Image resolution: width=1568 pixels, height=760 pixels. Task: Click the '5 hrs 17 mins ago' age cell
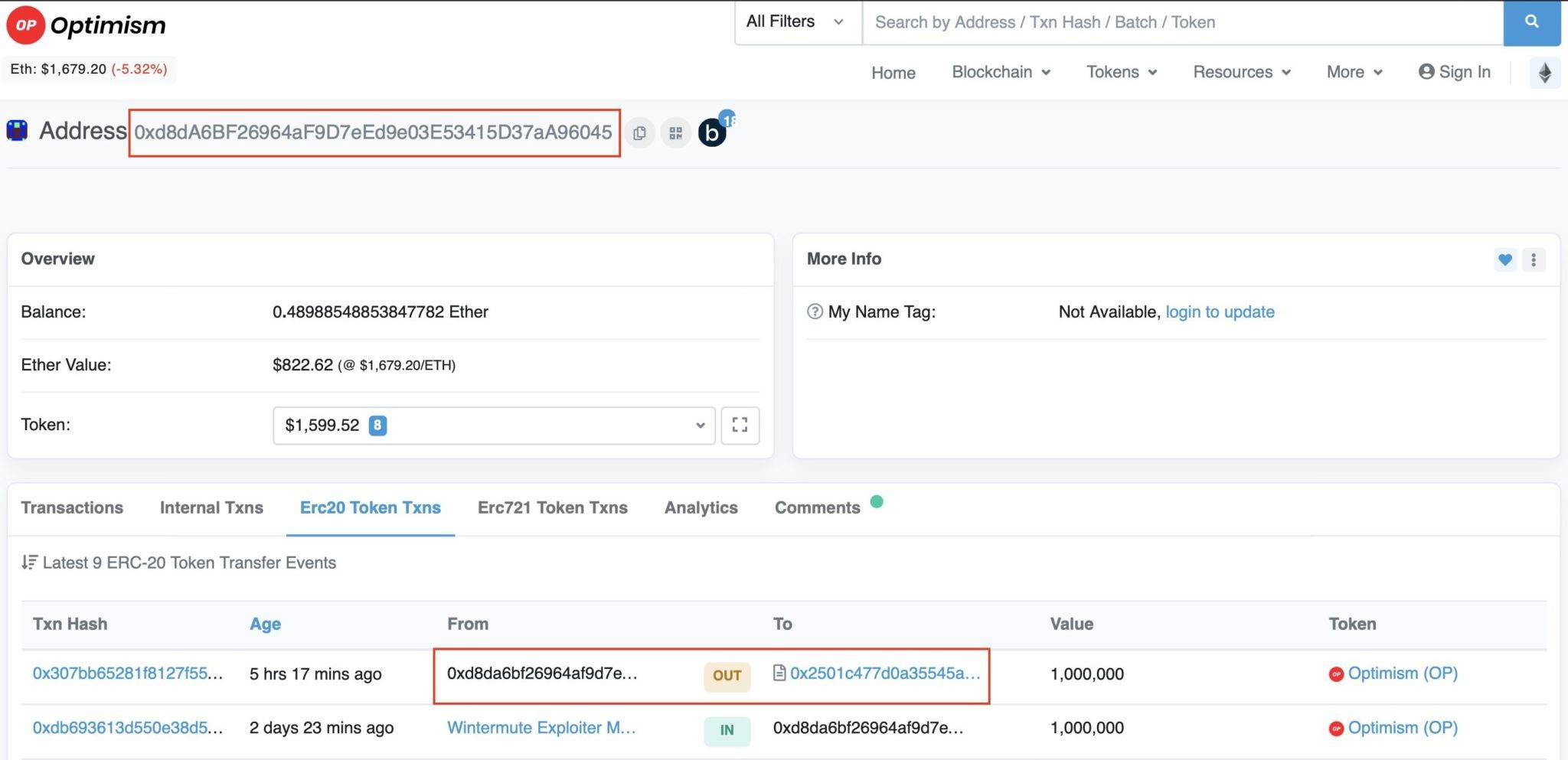[315, 674]
